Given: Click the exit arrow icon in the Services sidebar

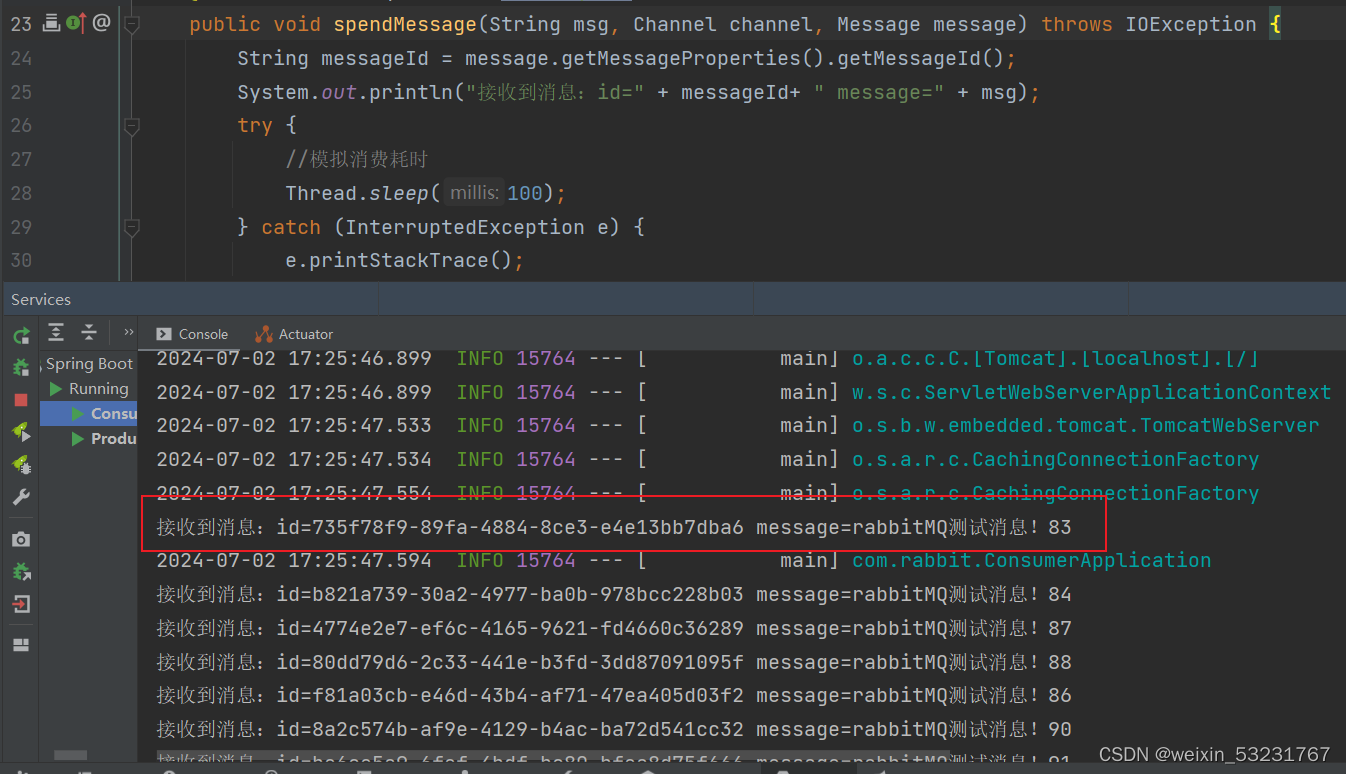Looking at the screenshot, I should pyautogui.click(x=20, y=604).
